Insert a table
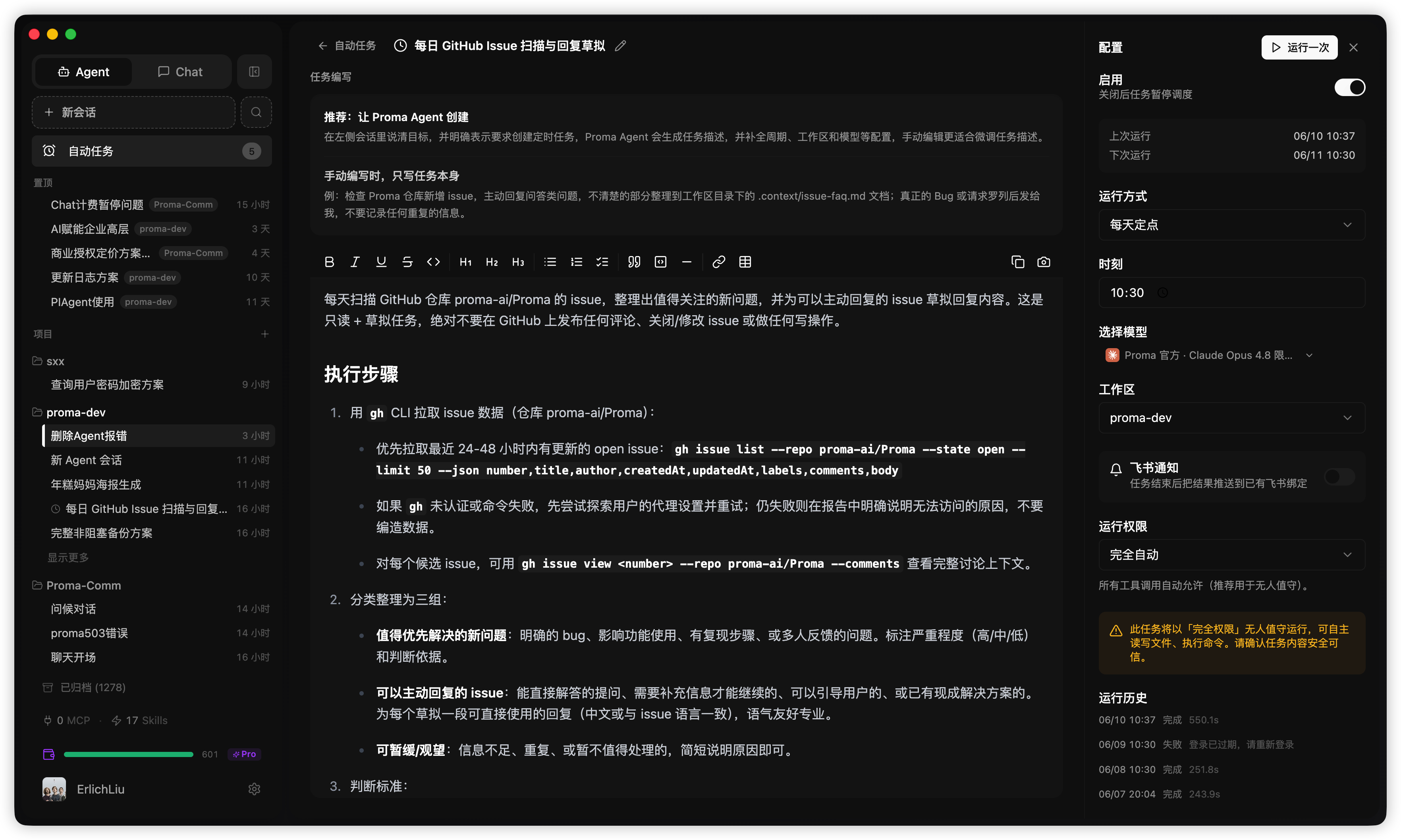The image size is (1401, 840). 745,262
